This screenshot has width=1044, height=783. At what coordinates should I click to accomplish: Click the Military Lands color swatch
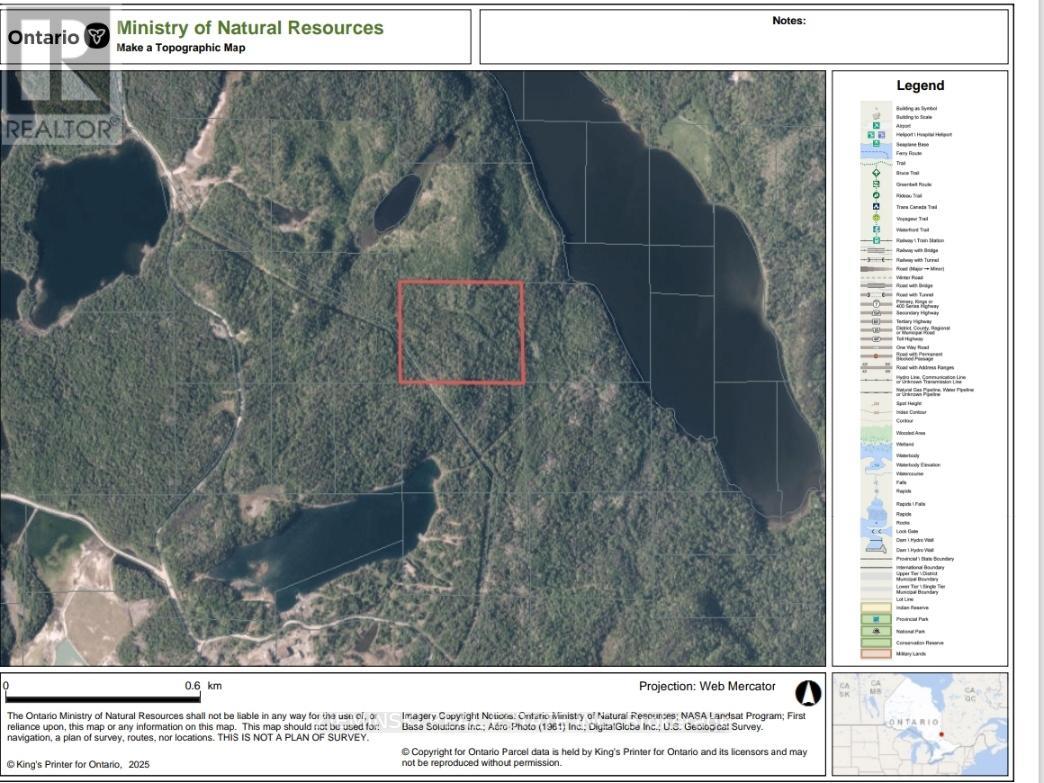[876, 654]
